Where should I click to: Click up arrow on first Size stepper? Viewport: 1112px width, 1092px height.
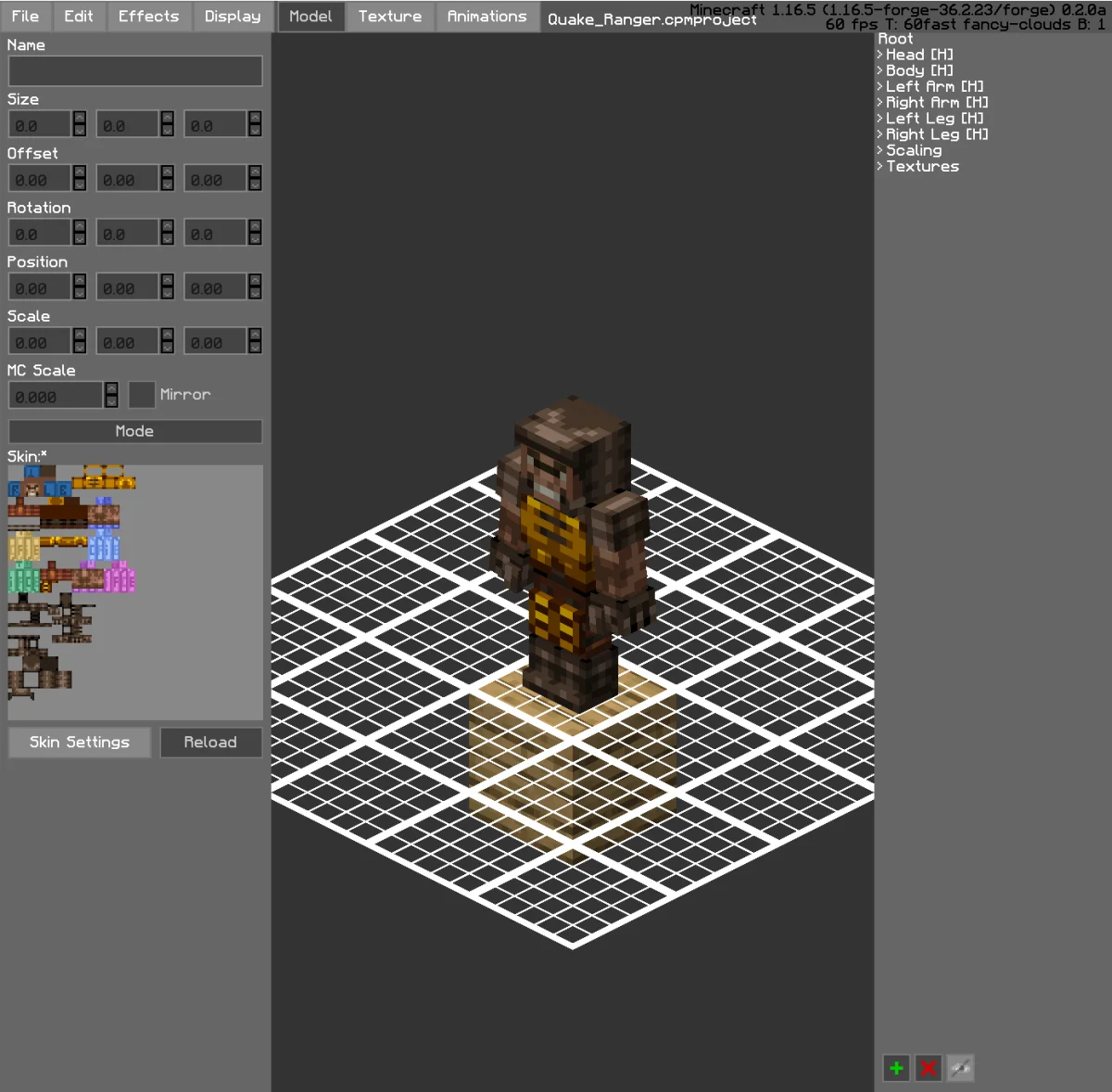pyautogui.click(x=80, y=118)
